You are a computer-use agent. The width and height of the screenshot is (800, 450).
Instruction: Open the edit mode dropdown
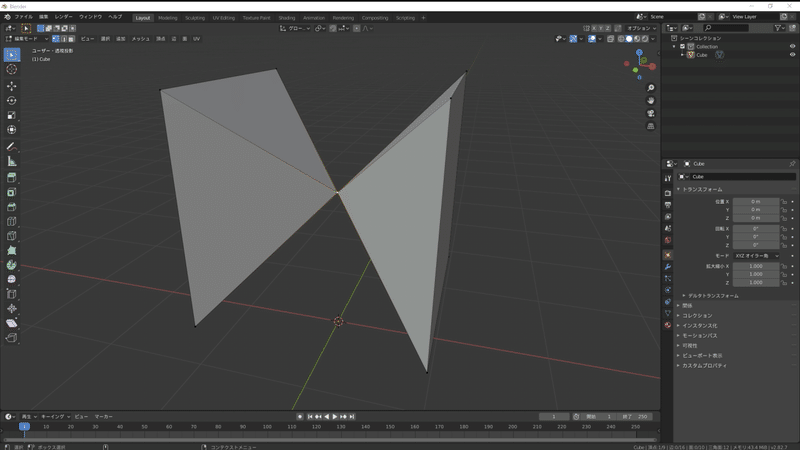27,39
